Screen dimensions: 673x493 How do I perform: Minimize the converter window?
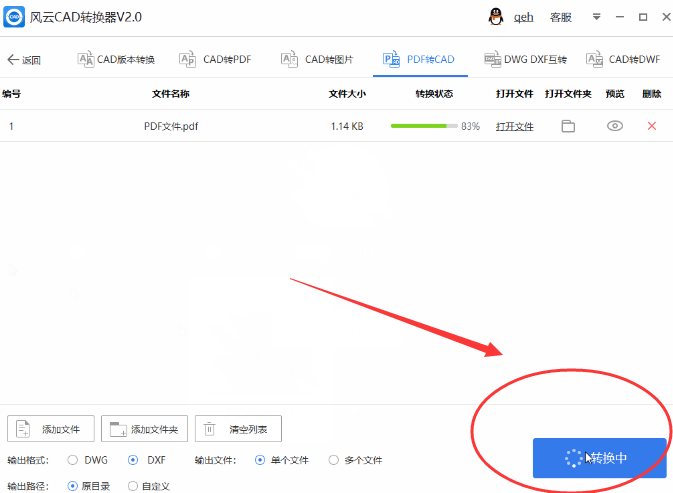click(x=620, y=17)
